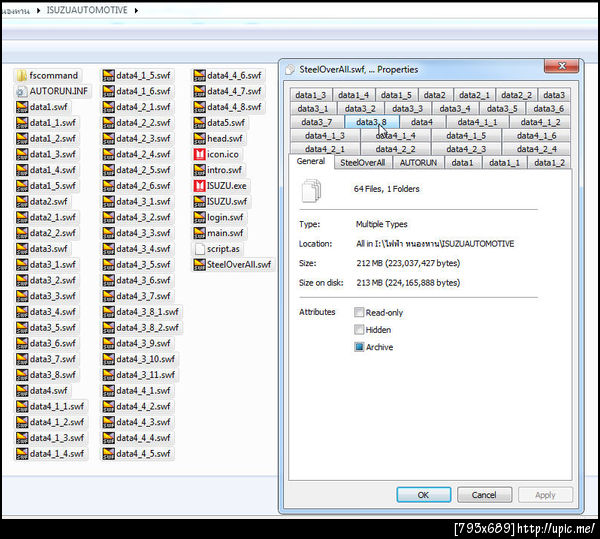The height and width of the screenshot is (539, 600).
Task: Confirm with the OK button
Action: point(424,495)
